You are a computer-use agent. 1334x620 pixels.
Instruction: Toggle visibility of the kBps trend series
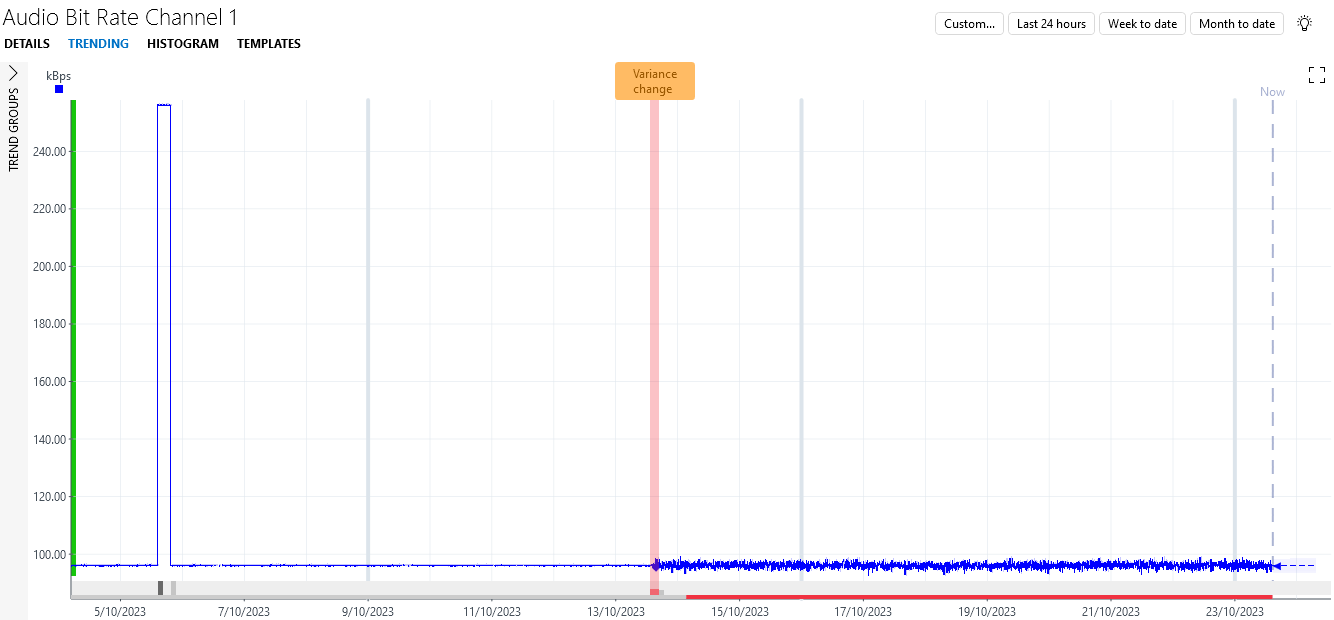58,89
